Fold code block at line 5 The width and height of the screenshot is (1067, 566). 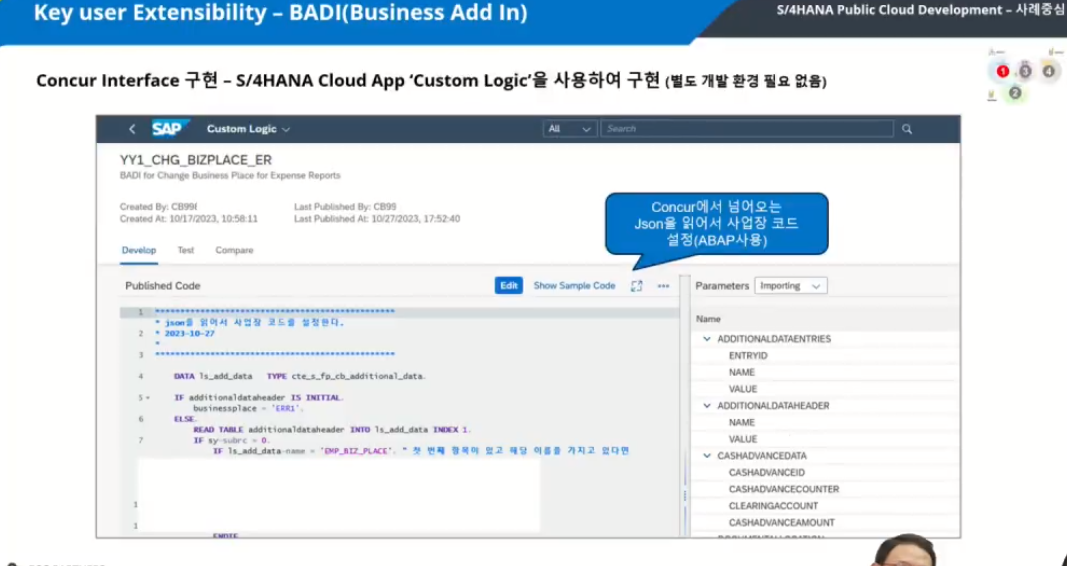click(148, 398)
